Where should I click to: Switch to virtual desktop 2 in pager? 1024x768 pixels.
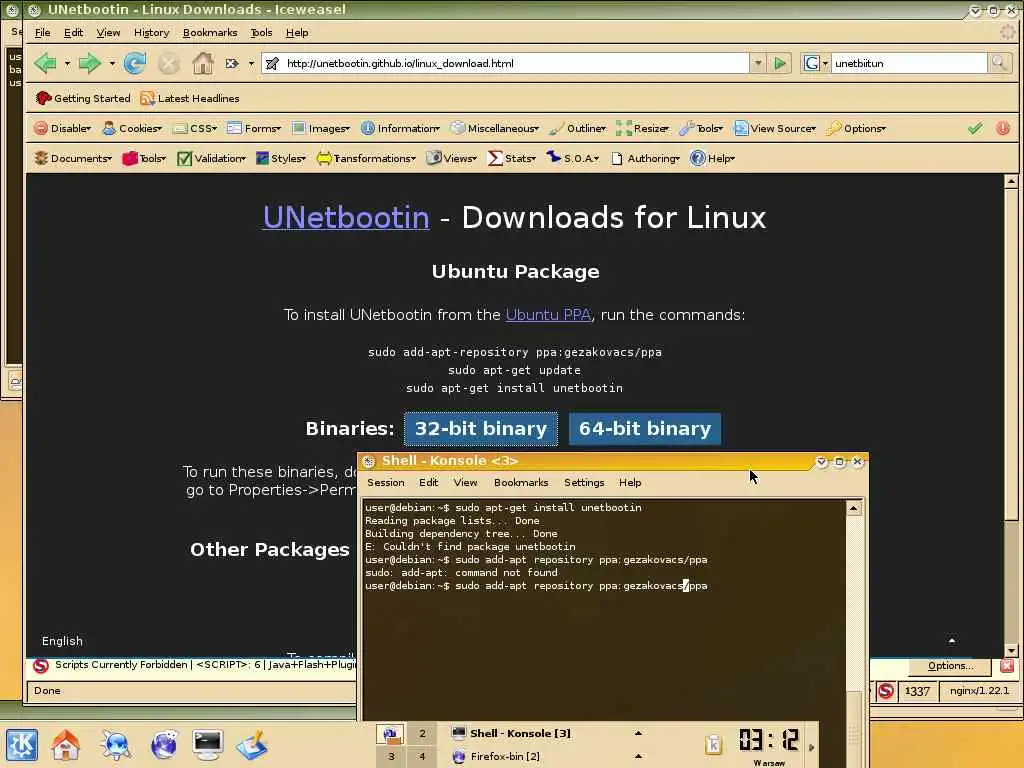(422, 733)
